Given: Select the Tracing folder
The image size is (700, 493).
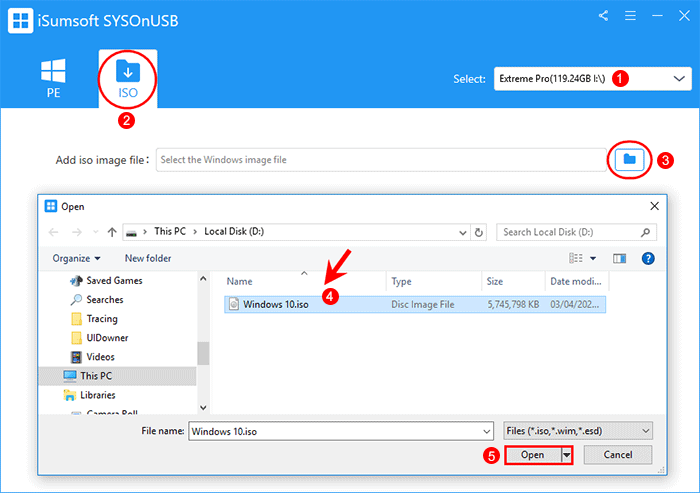Looking at the screenshot, I should (x=95, y=319).
